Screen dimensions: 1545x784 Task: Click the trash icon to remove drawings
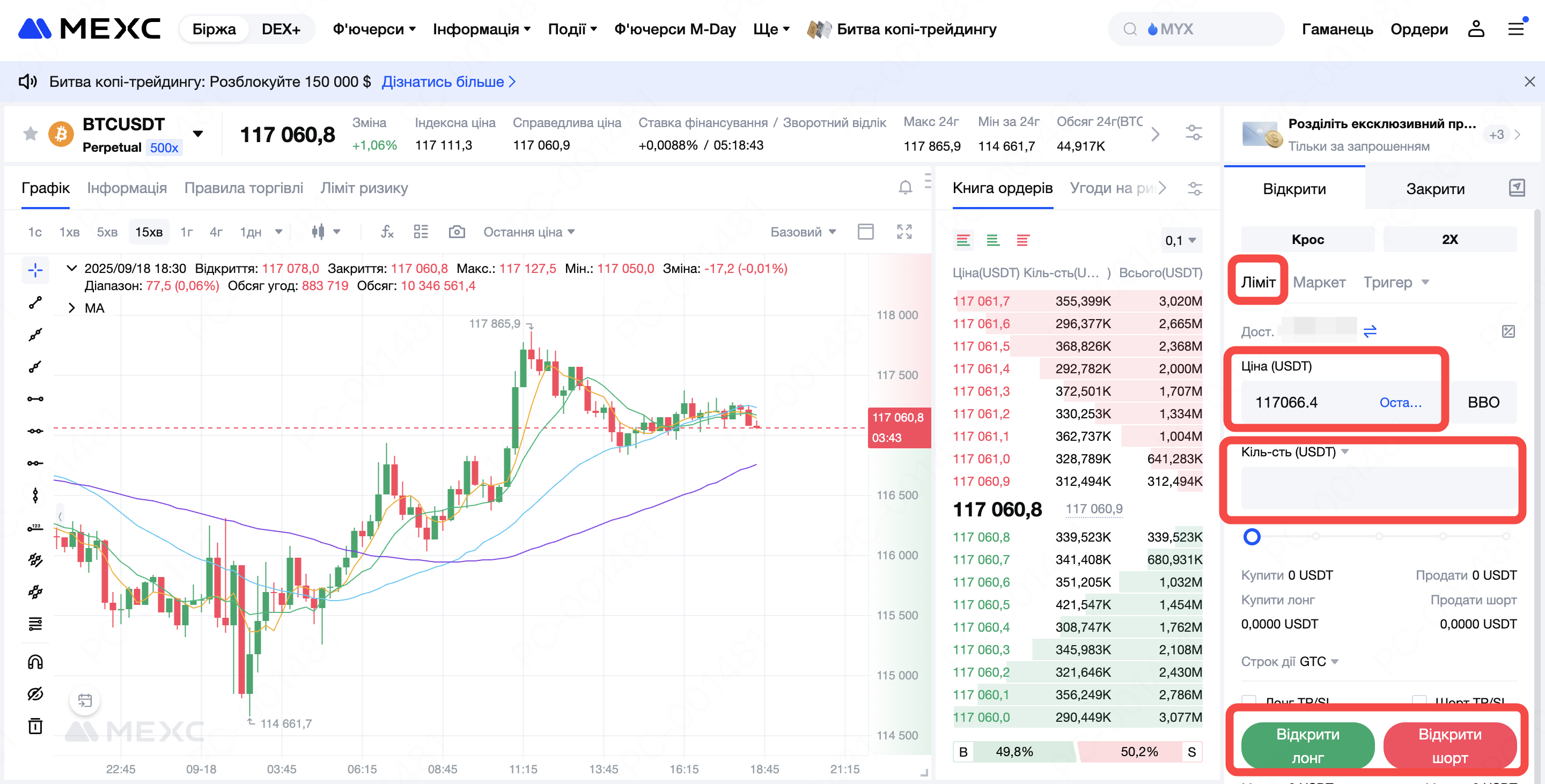35,726
